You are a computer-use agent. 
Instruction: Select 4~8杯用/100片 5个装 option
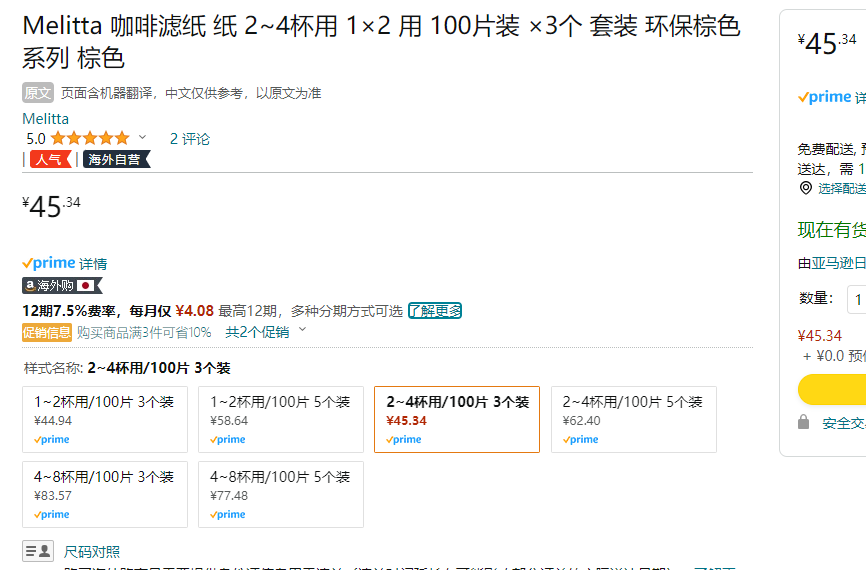[x=281, y=494]
